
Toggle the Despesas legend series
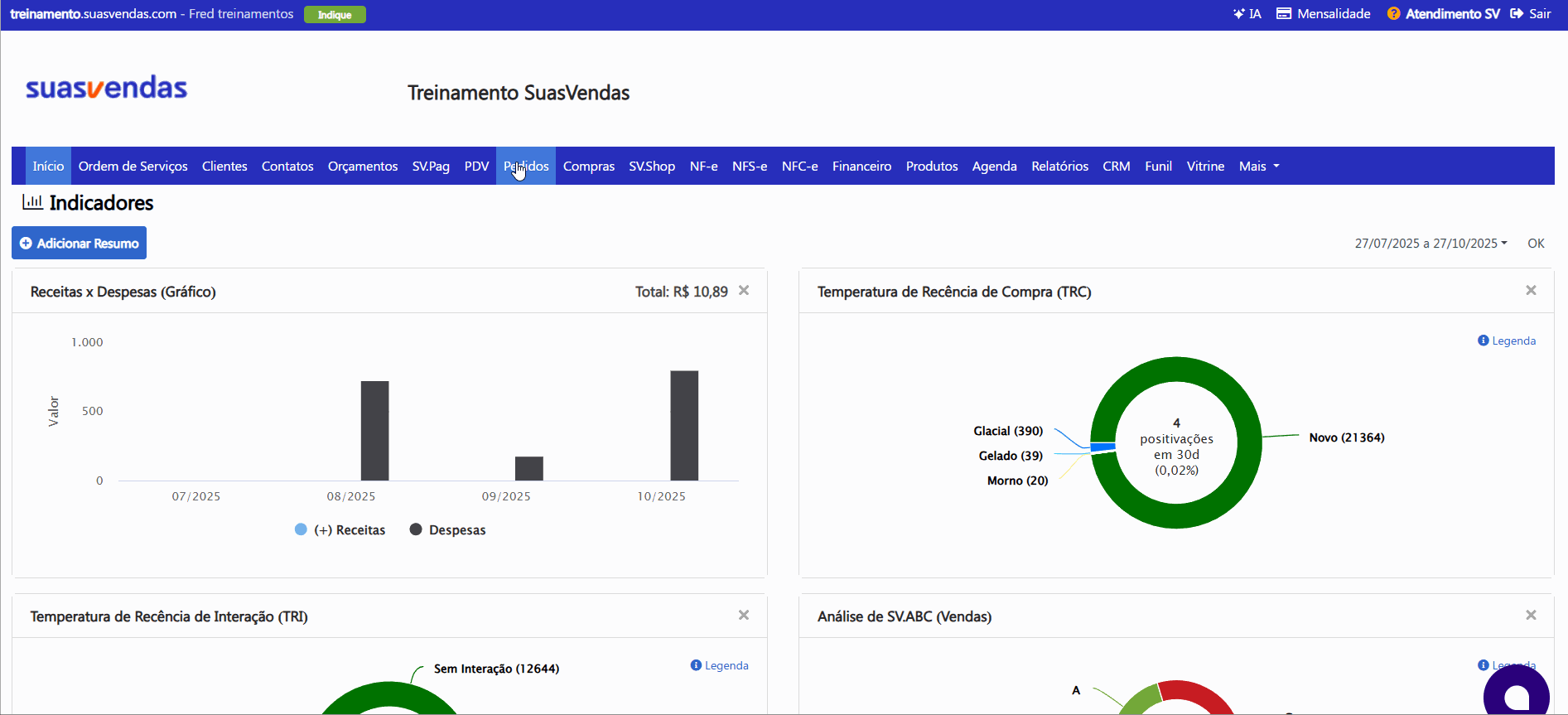(447, 529)
